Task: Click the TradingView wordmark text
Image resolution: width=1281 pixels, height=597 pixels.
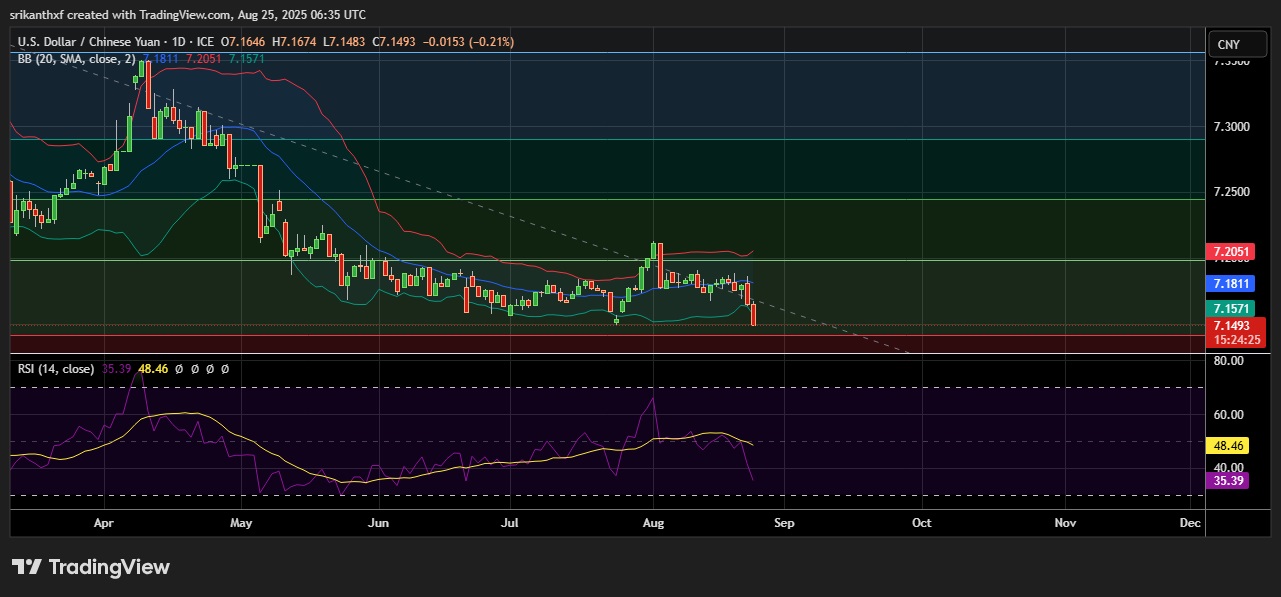Action: 109,567
